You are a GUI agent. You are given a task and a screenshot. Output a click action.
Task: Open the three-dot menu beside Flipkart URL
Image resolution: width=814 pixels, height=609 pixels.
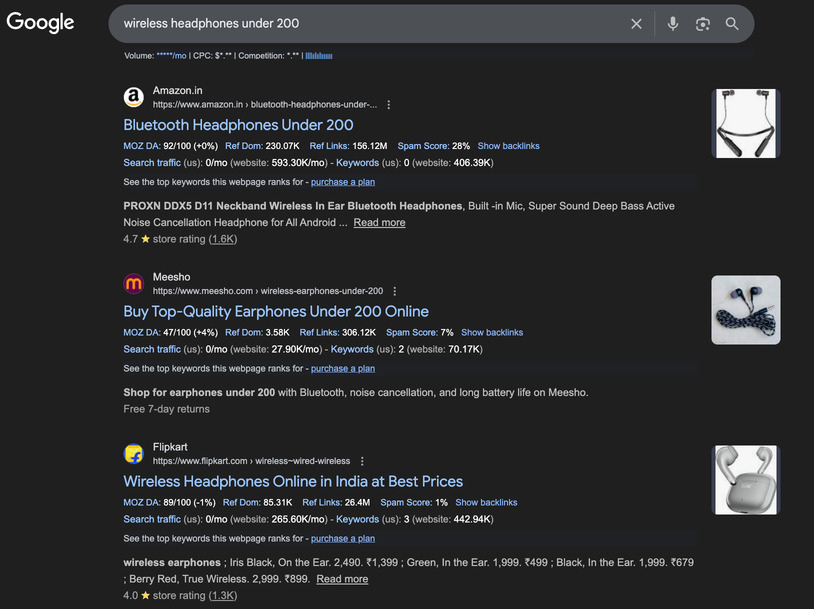point(362,461)
